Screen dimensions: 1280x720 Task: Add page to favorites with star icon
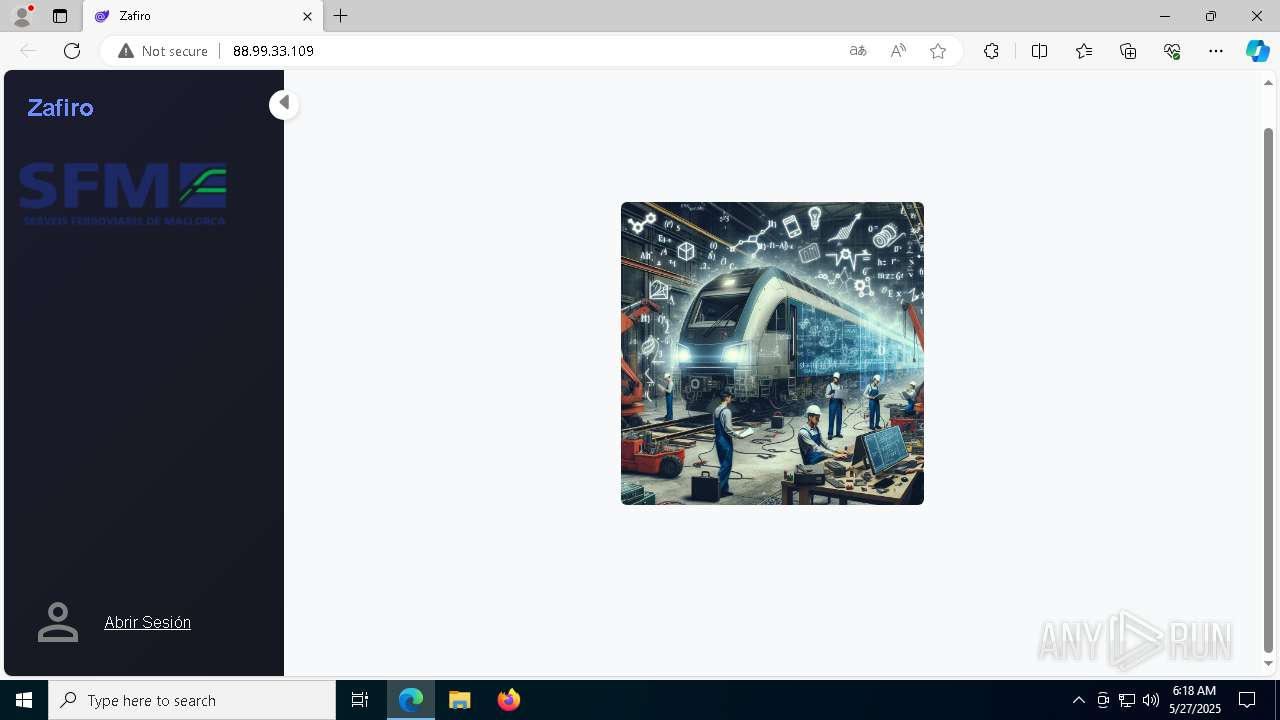coord(938,51)
